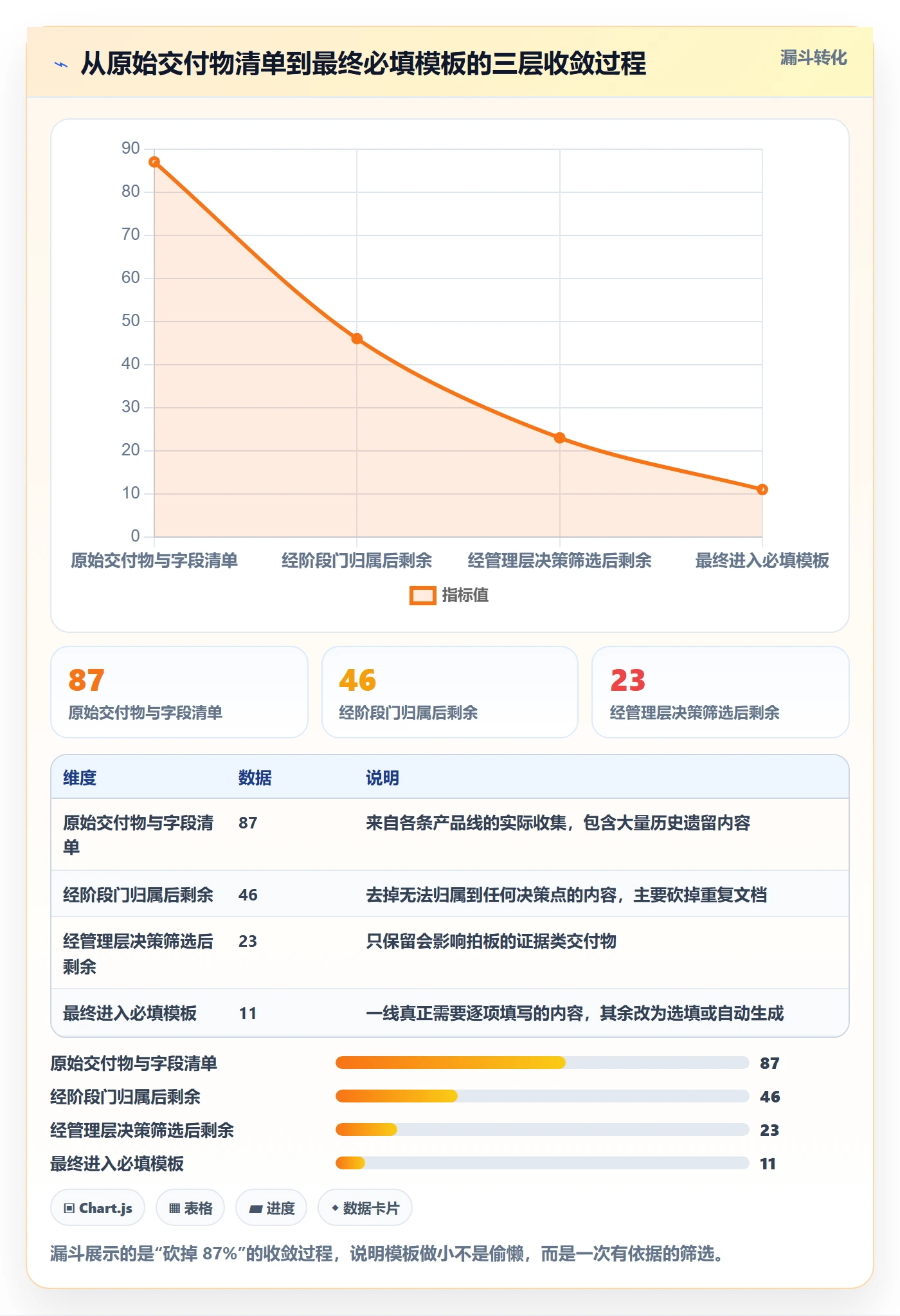Click the 数据 column header
This screenshot has width=900, height=1316.
[x=255, y=778]
